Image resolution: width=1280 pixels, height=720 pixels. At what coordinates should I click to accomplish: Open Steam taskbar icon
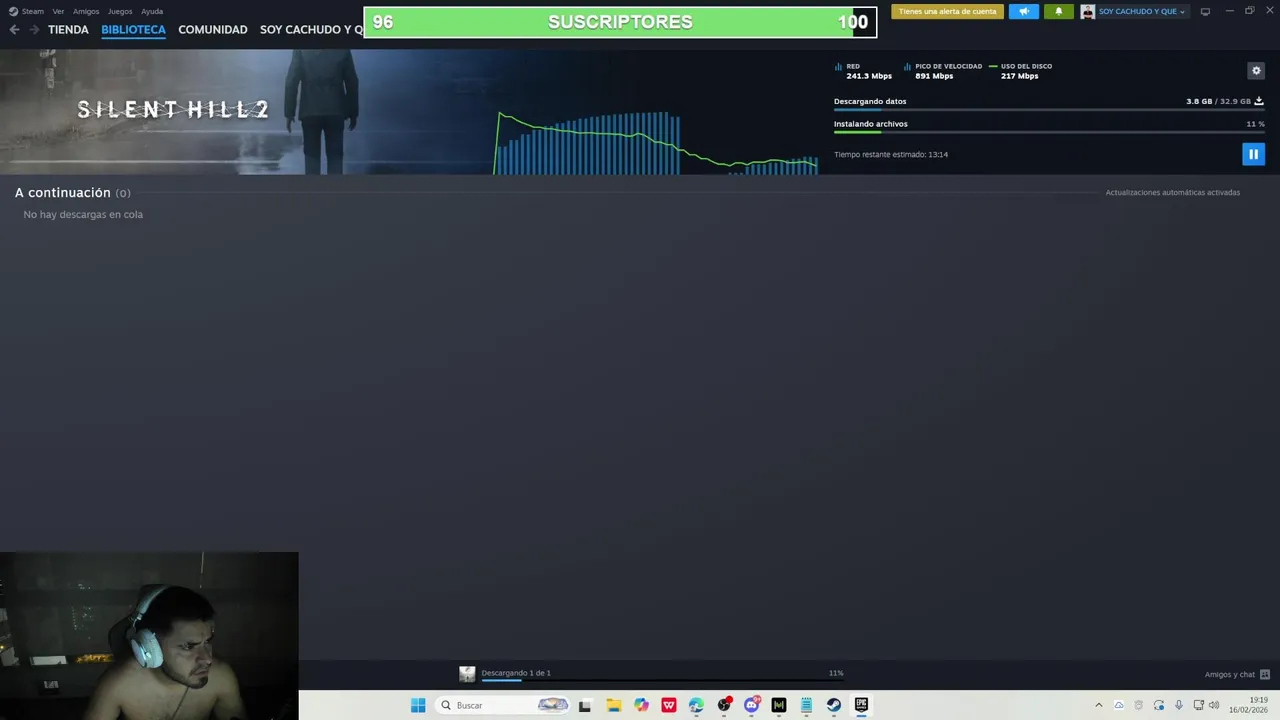pyautogui.click(x=834, y=705)
